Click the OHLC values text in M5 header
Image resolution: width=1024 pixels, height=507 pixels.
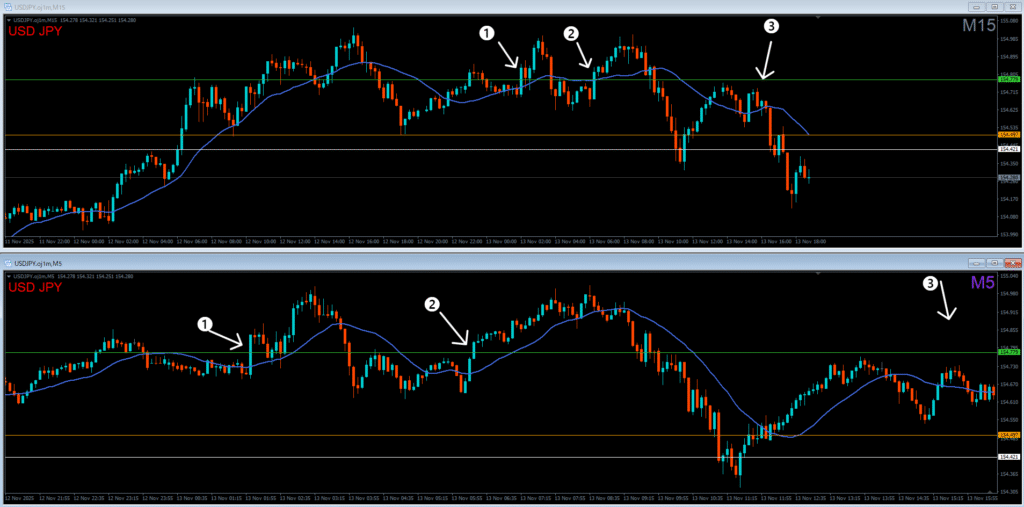95,276
